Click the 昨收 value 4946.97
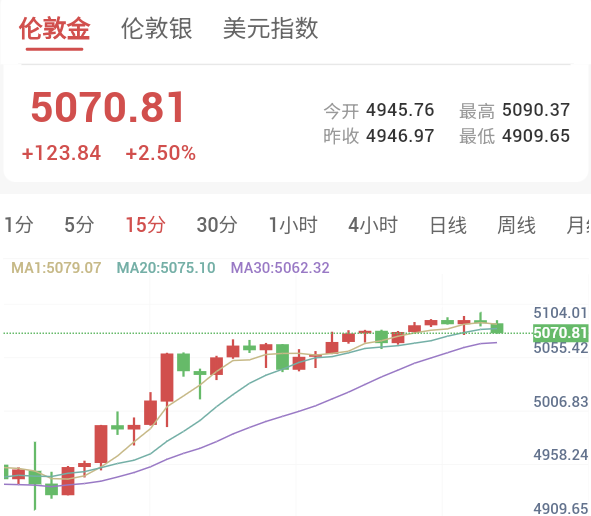The width and height of the screenshot is (591, 516). tap(400, 136)
